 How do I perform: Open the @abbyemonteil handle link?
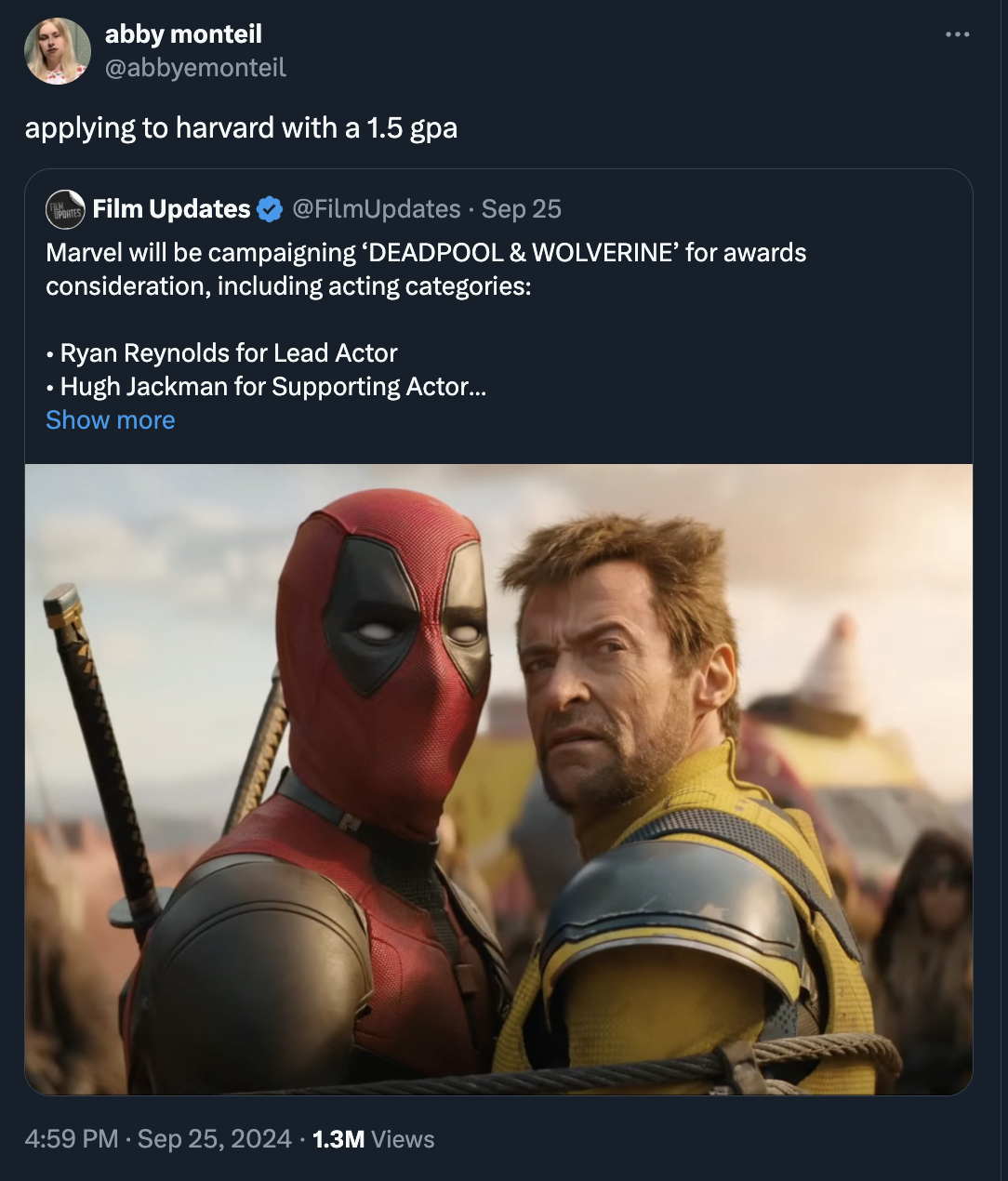click(x=195, y=68)
